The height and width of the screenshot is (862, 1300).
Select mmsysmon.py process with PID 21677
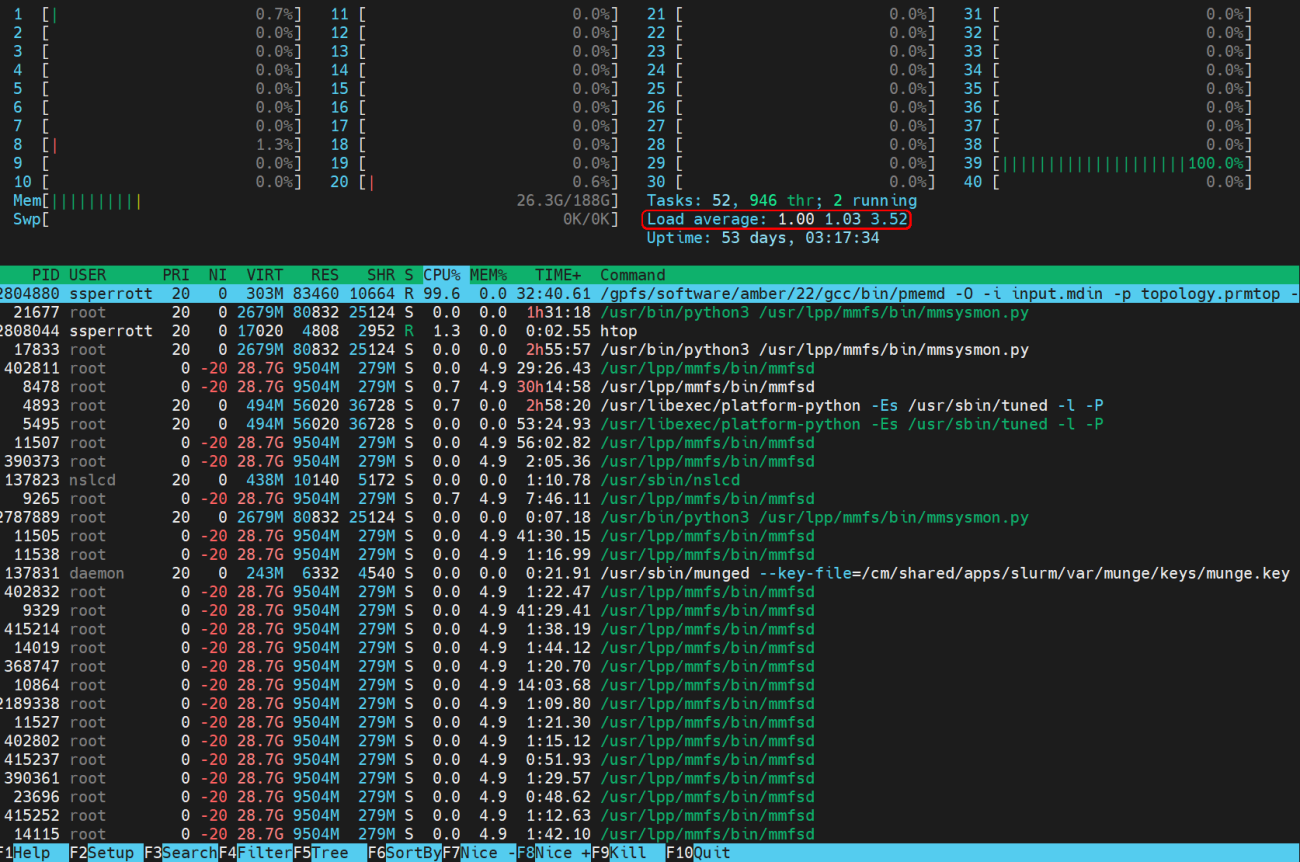point(650,312)
